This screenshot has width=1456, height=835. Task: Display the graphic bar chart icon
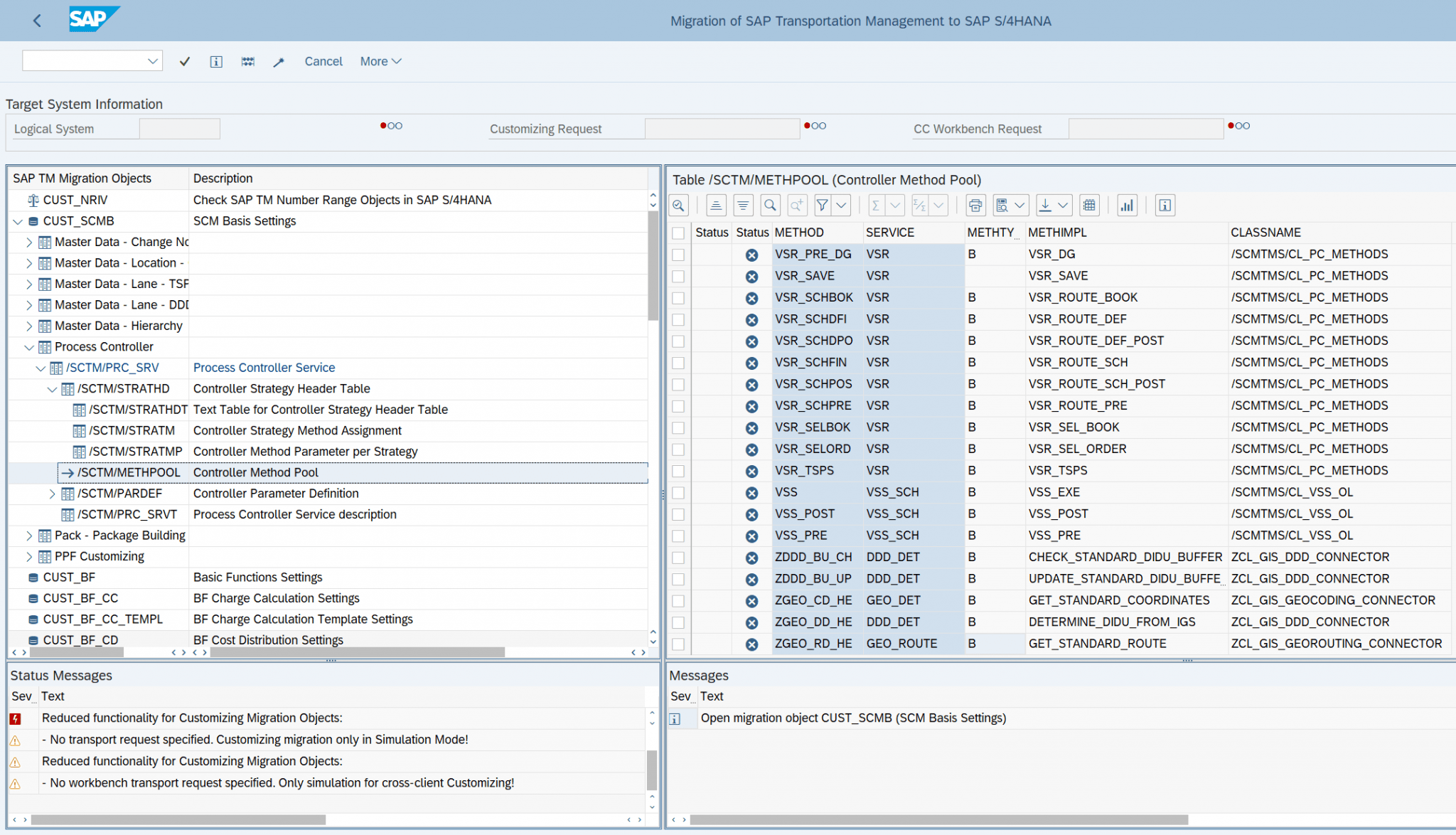point(1127,206)
